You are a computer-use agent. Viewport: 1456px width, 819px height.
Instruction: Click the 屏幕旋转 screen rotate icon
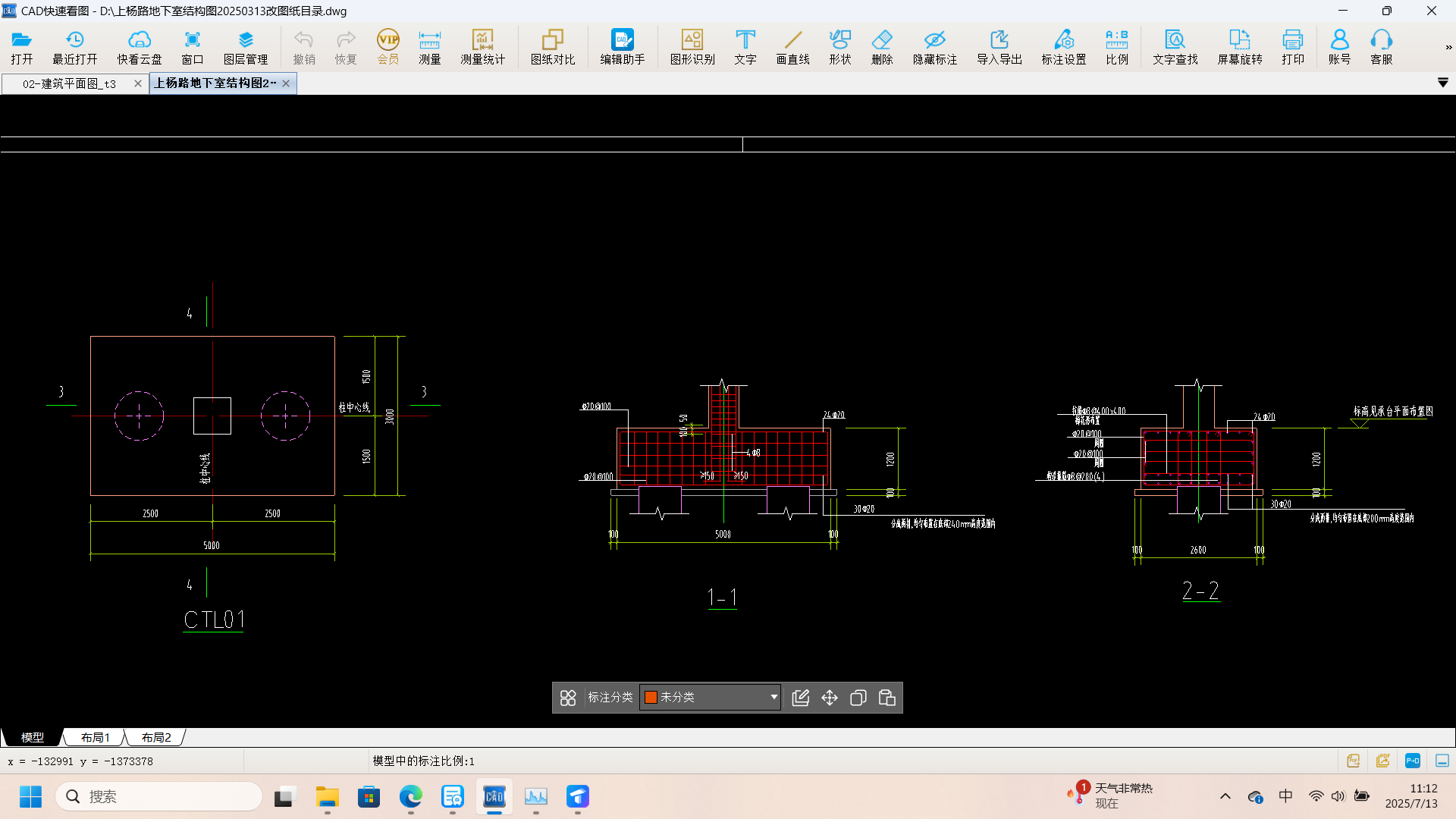1239,47
